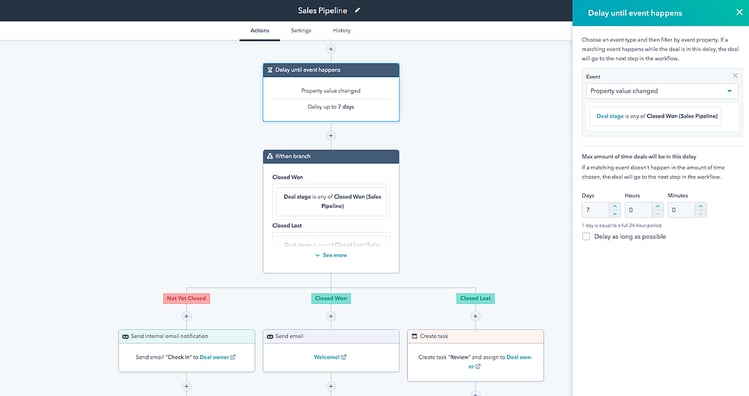
Task: Open the Settings tab
Action: [x=301, y=31]
